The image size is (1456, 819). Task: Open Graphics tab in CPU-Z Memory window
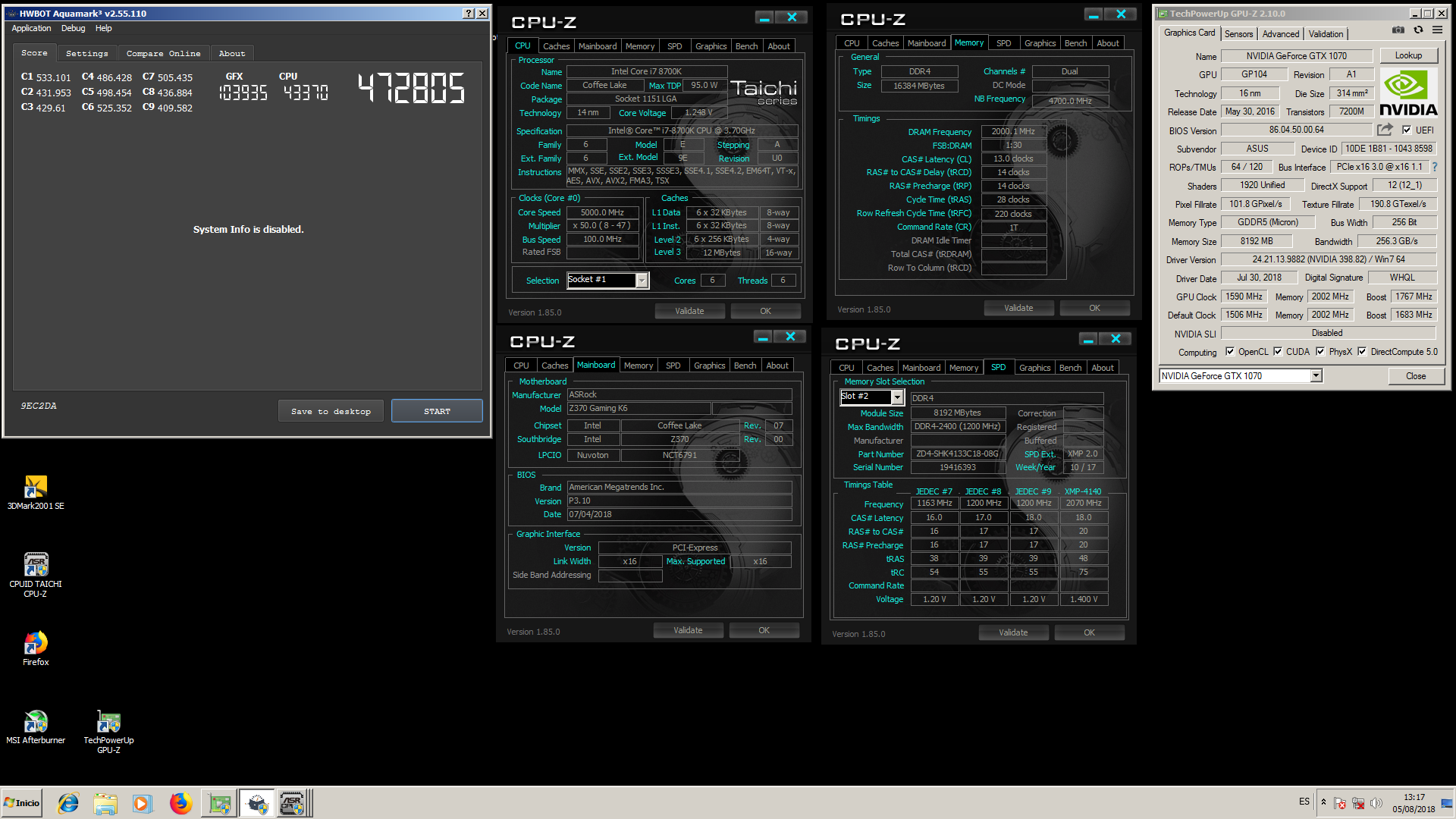click(x=1040, y=43)
